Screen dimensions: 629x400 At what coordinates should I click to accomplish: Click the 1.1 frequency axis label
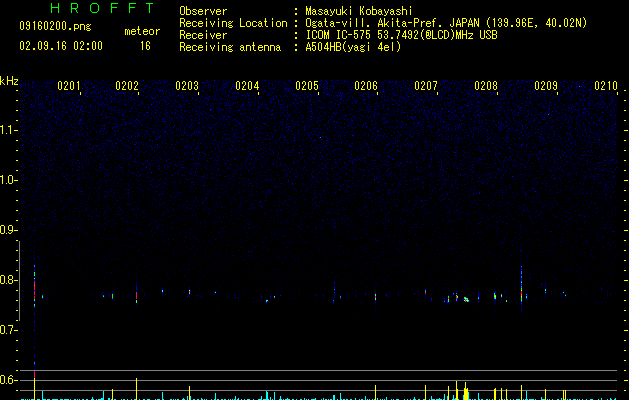(x=8, y=130)
